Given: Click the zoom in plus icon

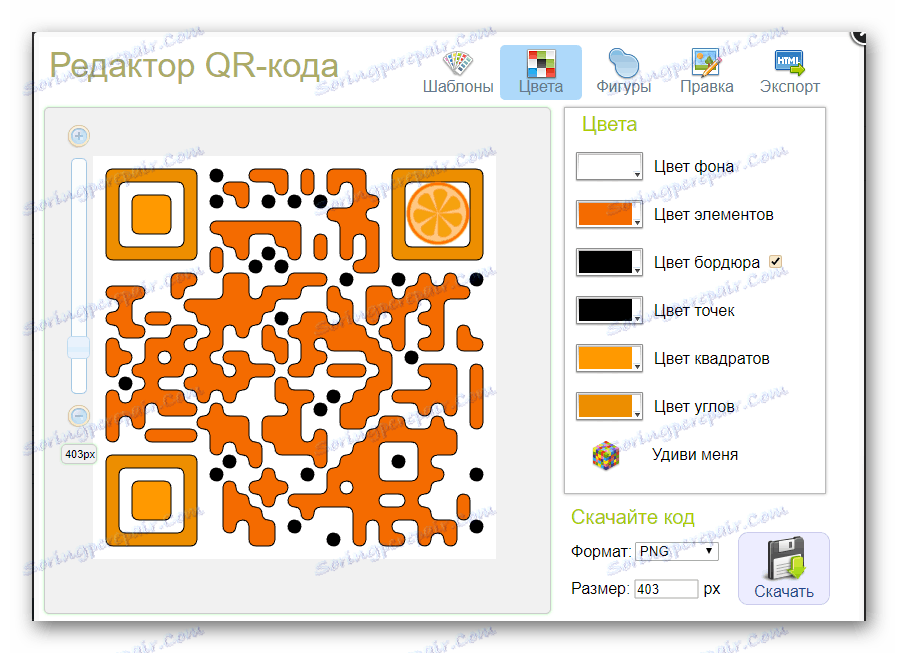Looking at the screenshot, I should click(x=79, y=136).
